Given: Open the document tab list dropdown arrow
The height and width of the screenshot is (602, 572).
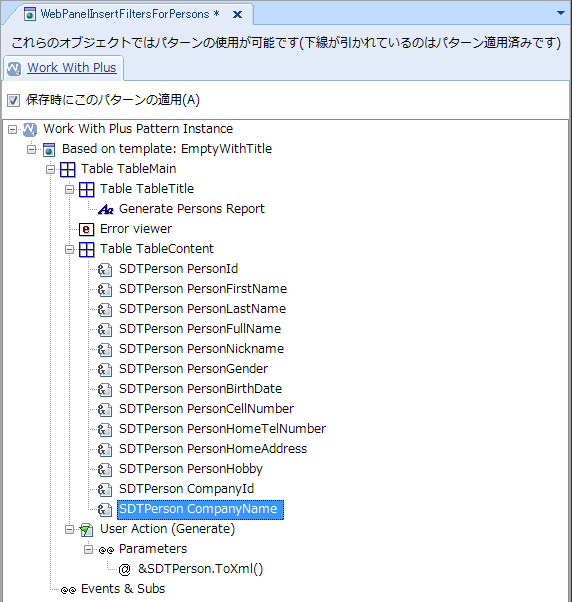Looking at the screenshot, I should pyautogui.click(x=561, y=13).
